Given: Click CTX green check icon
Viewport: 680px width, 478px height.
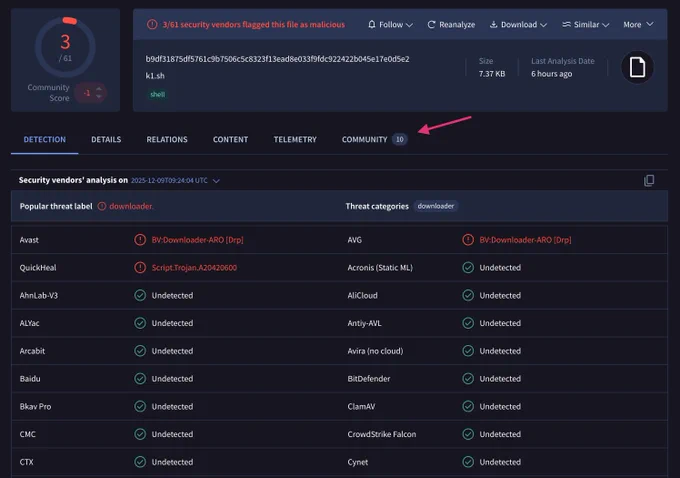Looking at the screenshot, I should tap(140, 462).
